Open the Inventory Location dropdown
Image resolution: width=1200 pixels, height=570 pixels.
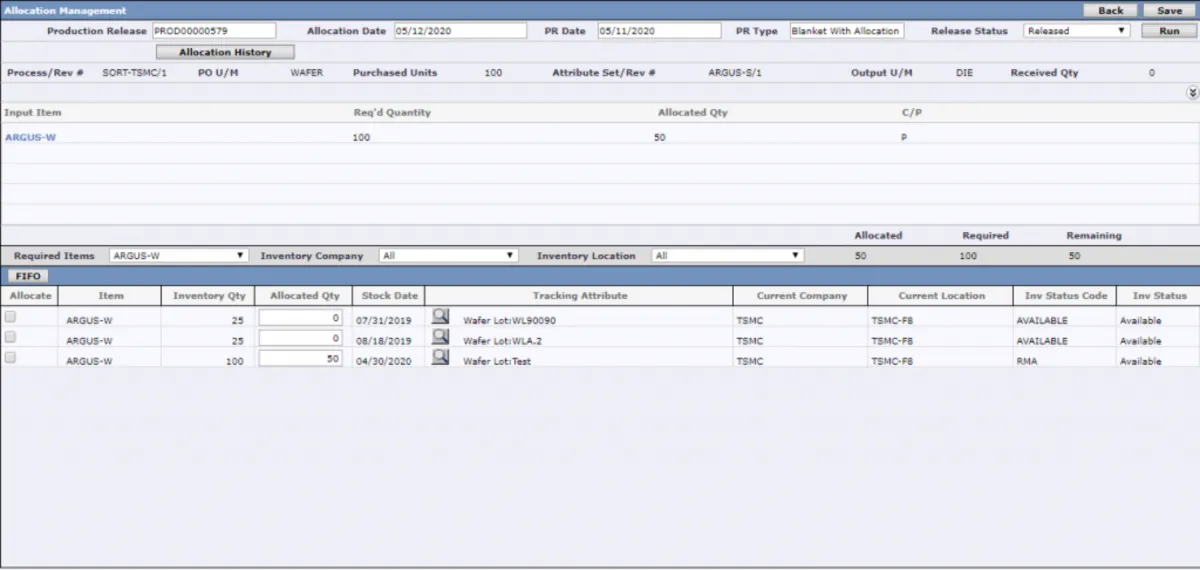[x=728, y=256]
